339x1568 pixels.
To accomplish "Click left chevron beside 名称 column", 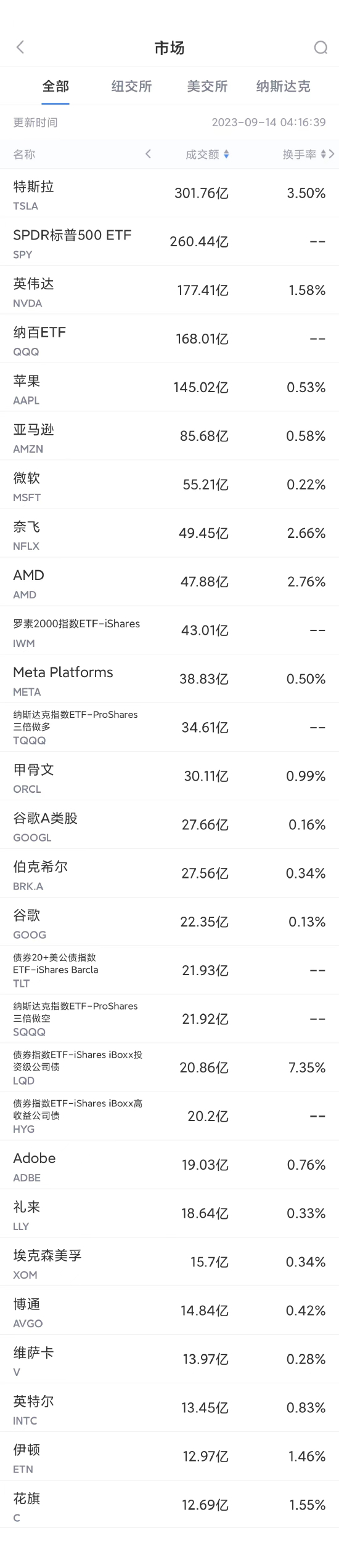I will click(x=148, y=154).
